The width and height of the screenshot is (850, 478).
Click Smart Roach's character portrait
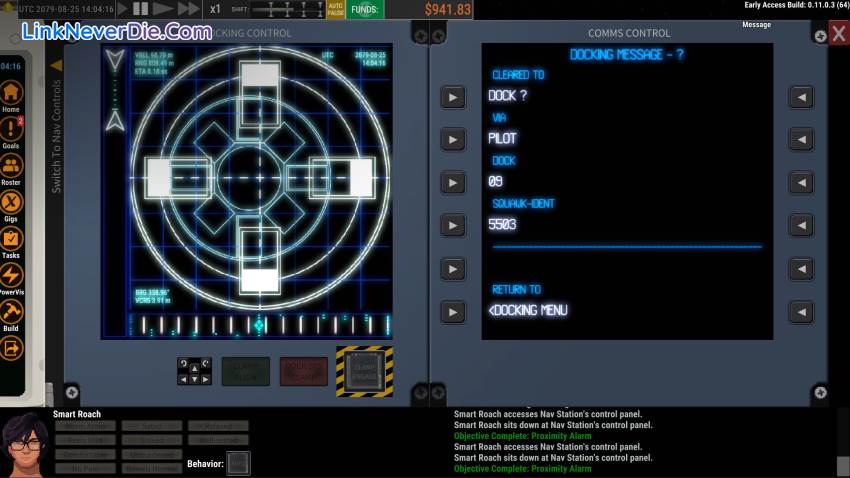23,446
